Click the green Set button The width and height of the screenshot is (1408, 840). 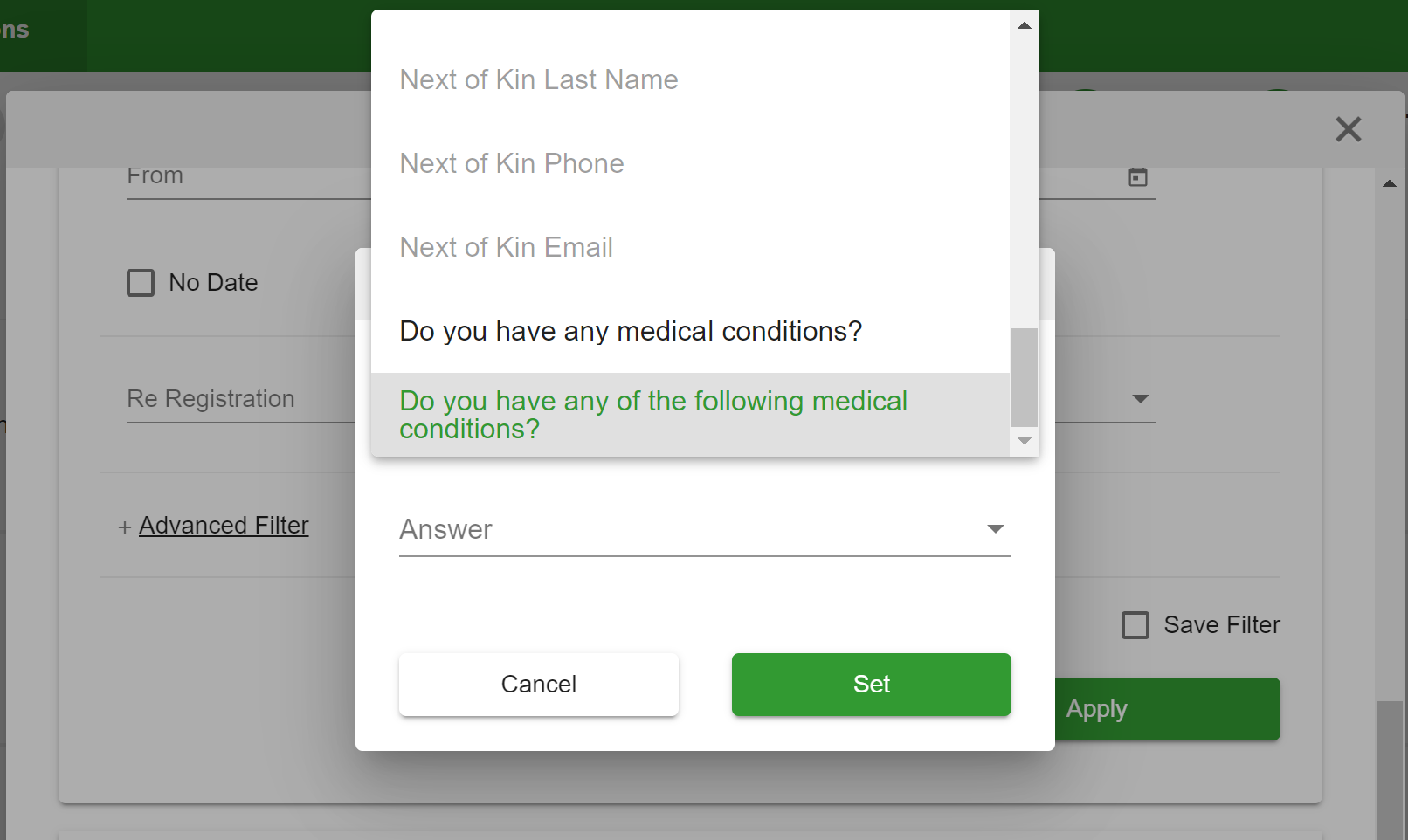pyautogui.click(x=872, y=685)
